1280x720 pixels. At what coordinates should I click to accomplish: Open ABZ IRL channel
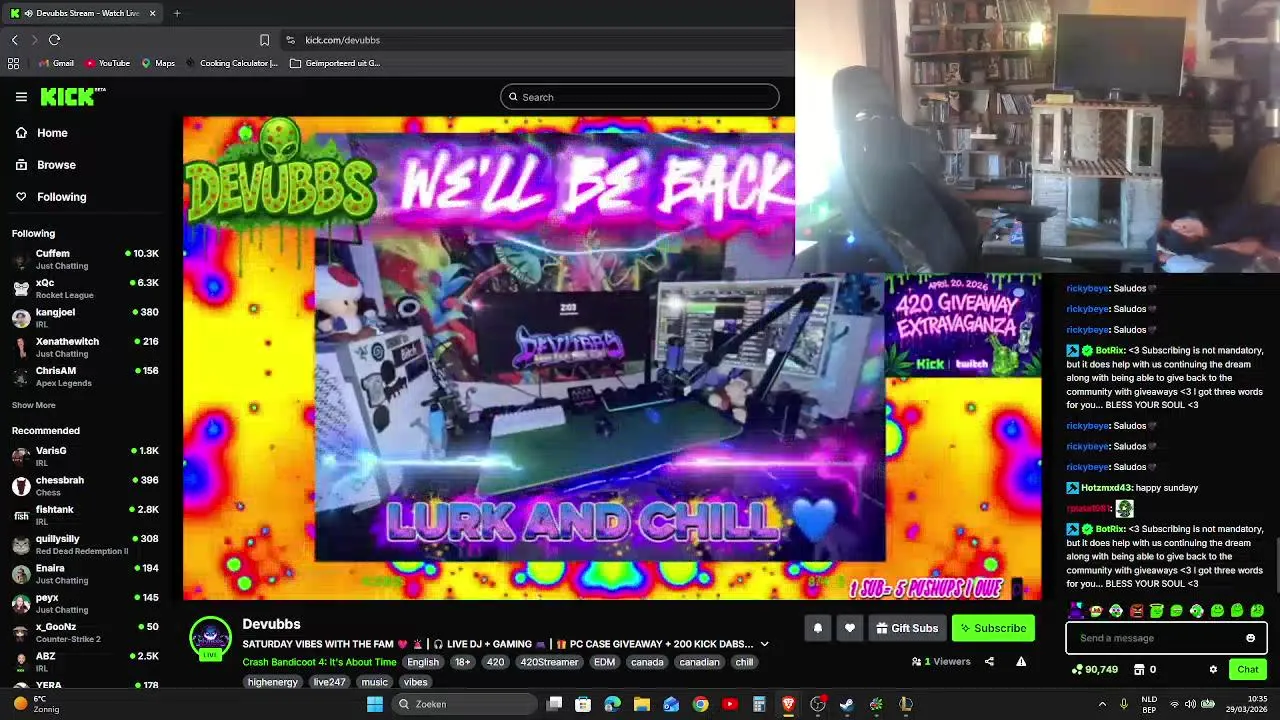[85, 662]
